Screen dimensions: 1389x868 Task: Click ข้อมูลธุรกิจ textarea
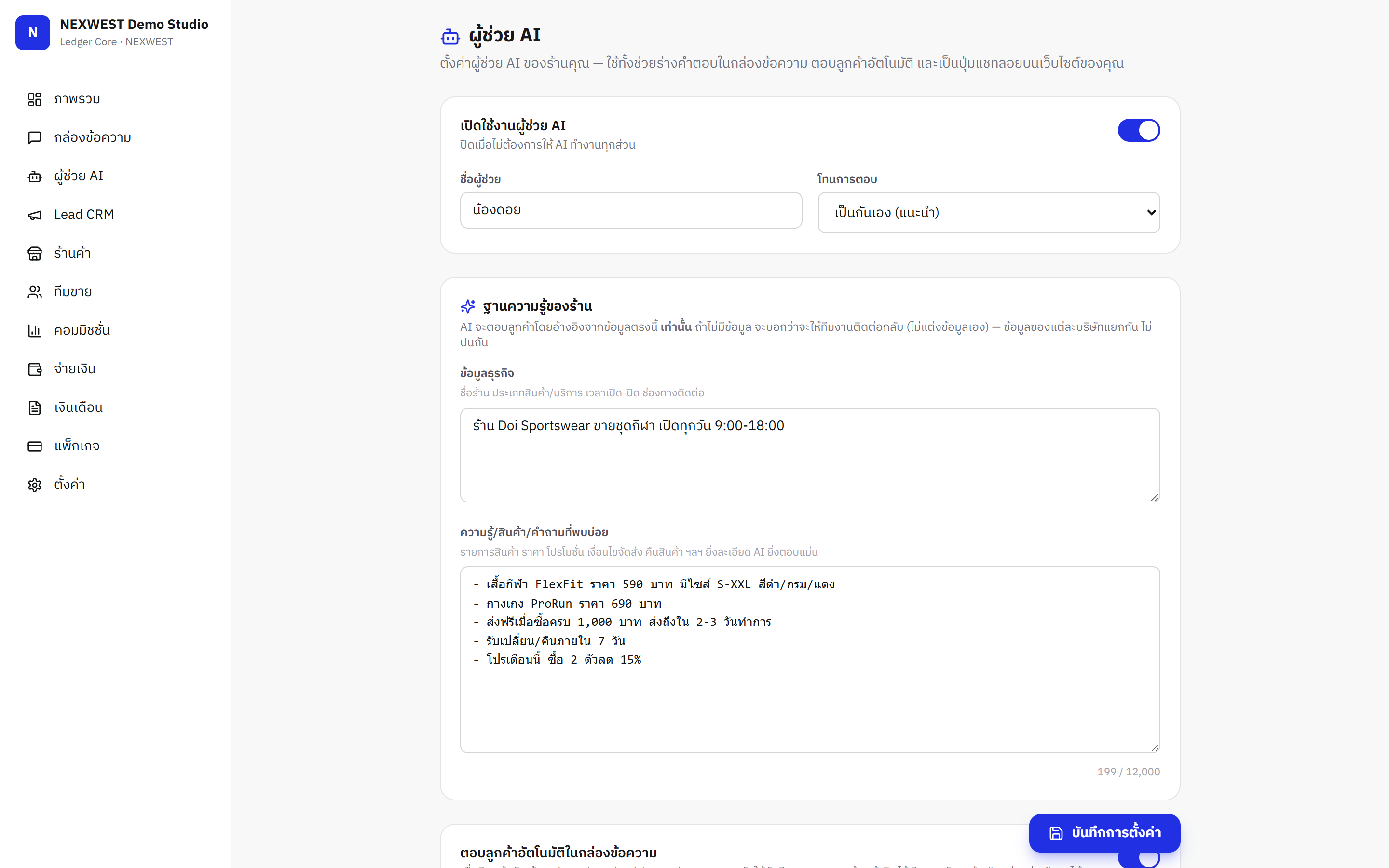810,455
